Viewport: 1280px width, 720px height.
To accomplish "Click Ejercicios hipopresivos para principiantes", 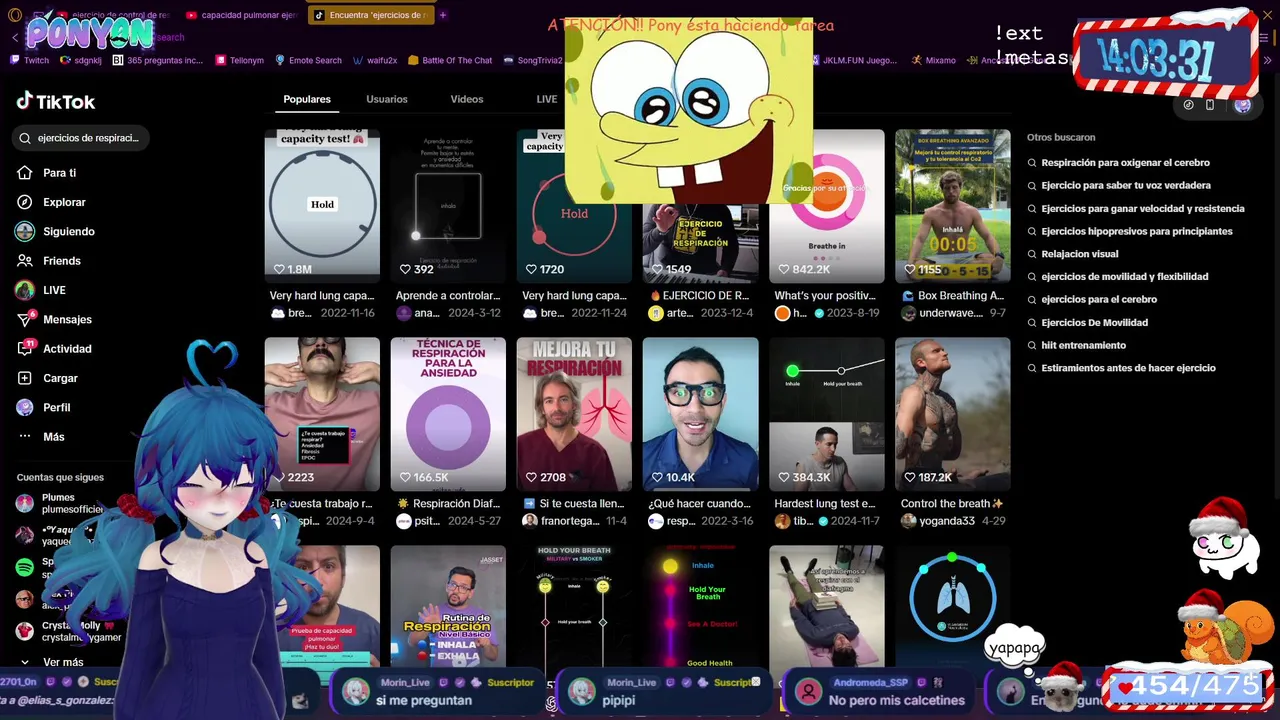I will [1137, 231].
